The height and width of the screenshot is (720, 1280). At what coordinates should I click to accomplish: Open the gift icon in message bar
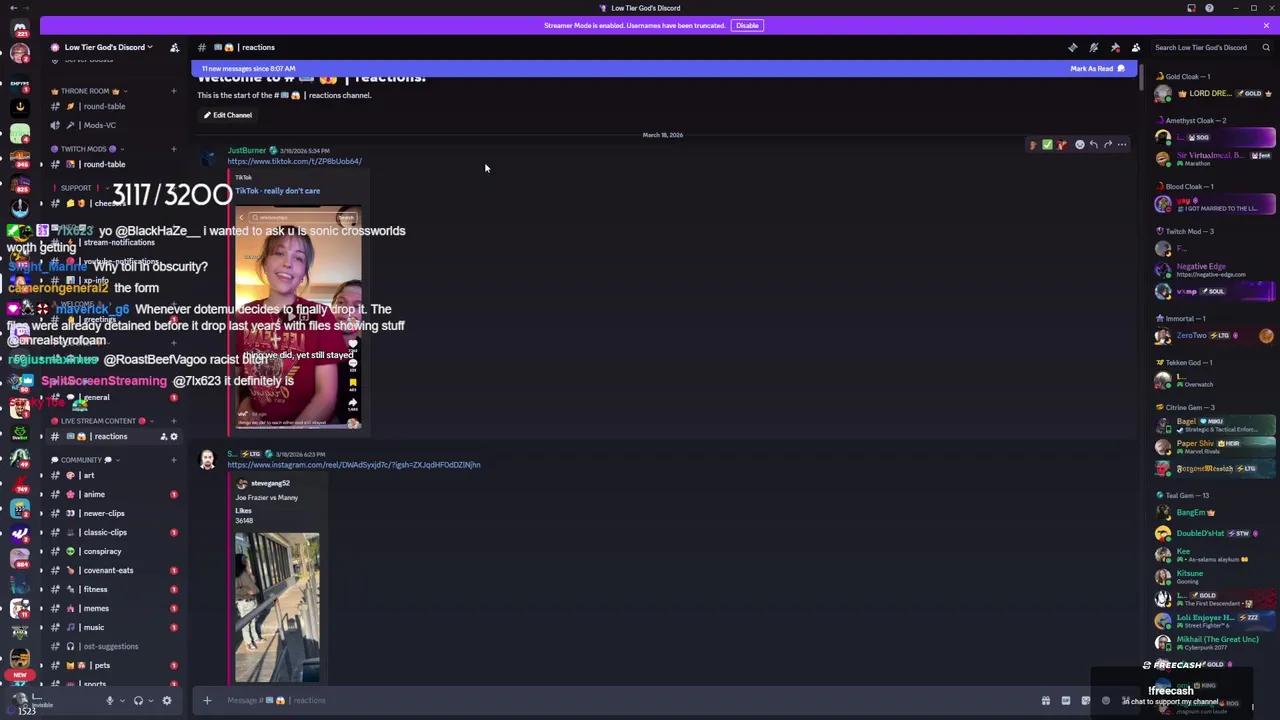[x=1046, y=701]
